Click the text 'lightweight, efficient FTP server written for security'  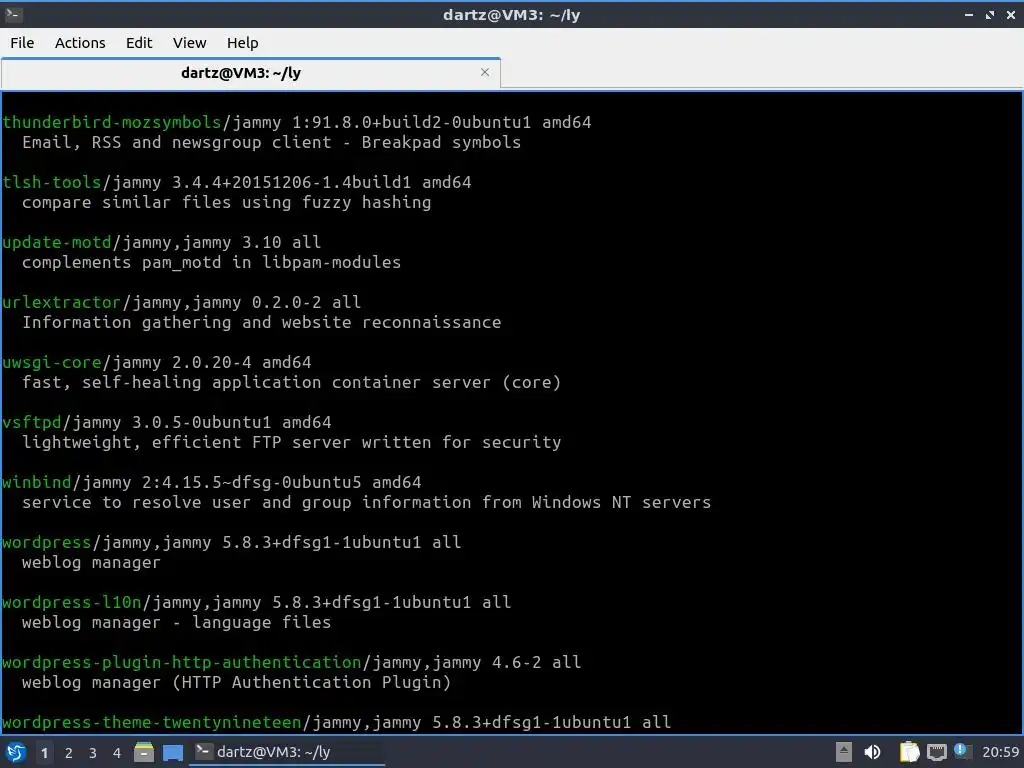tap(291, 443)
